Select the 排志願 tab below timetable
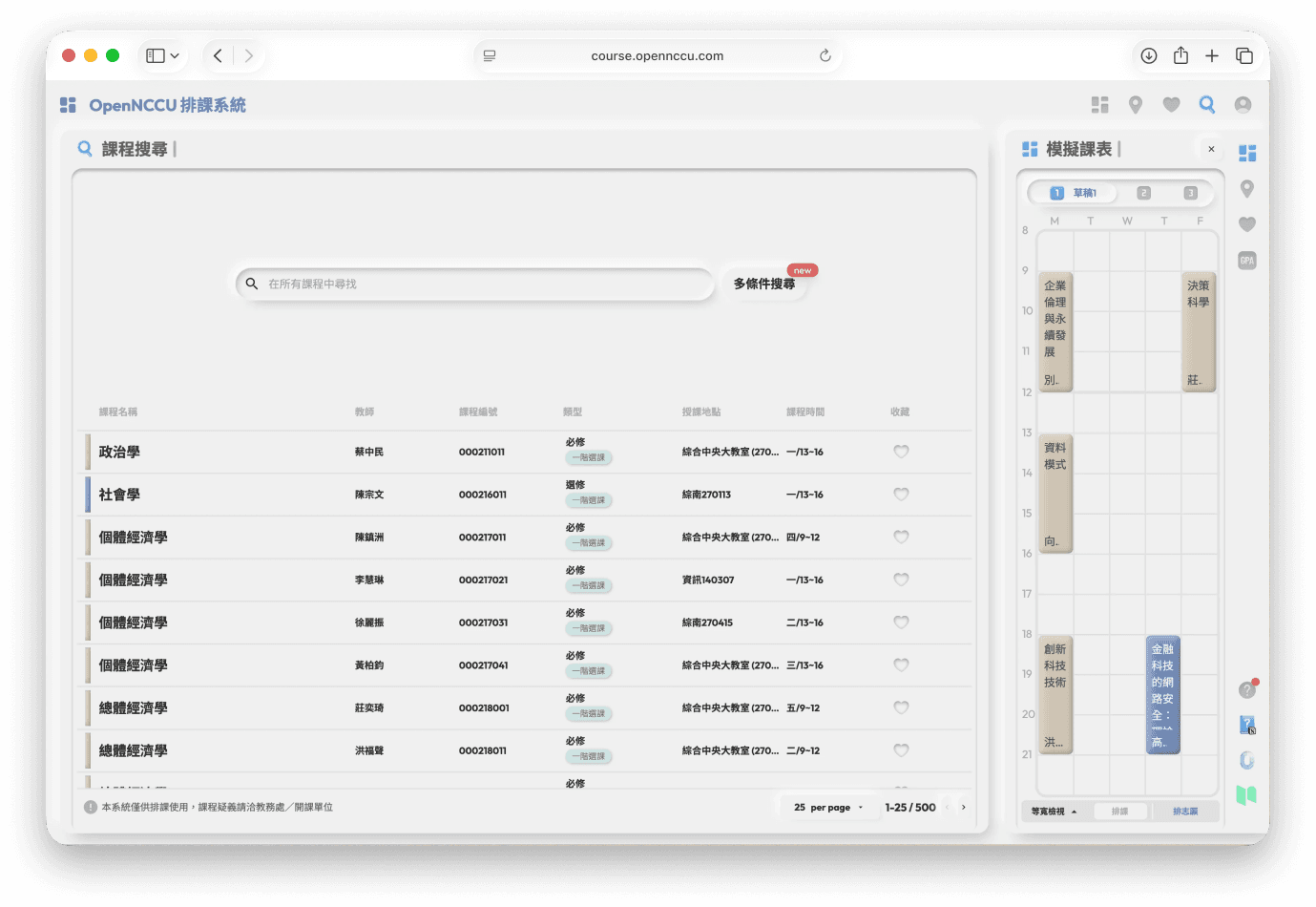 tap(1184, 812)
